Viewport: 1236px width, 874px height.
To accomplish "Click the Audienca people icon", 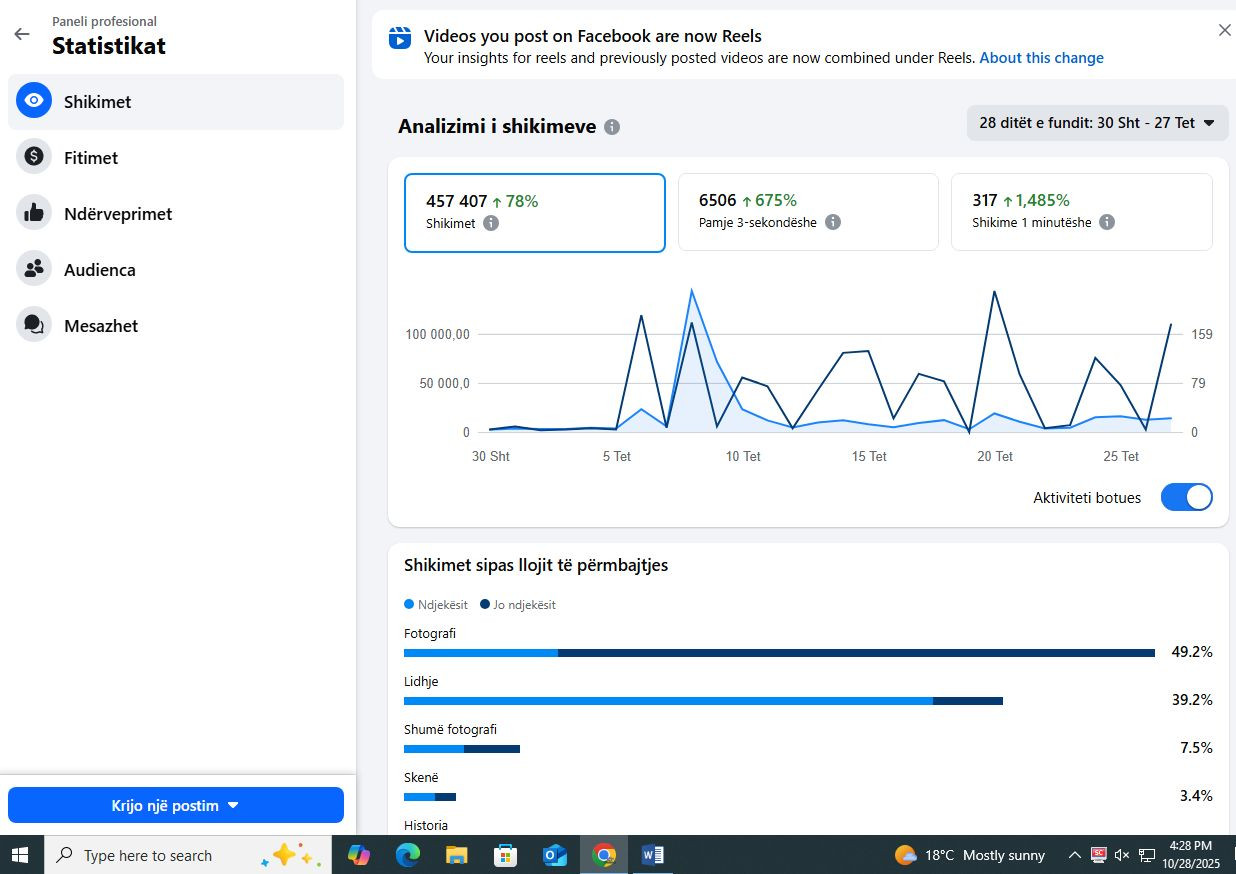I will click(x=34, y=269).
